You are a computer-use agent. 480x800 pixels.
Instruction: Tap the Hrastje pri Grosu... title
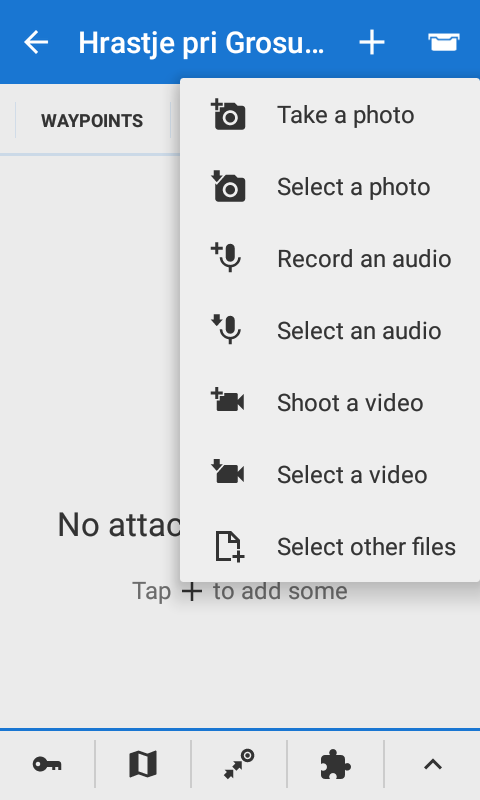(201, 43)
